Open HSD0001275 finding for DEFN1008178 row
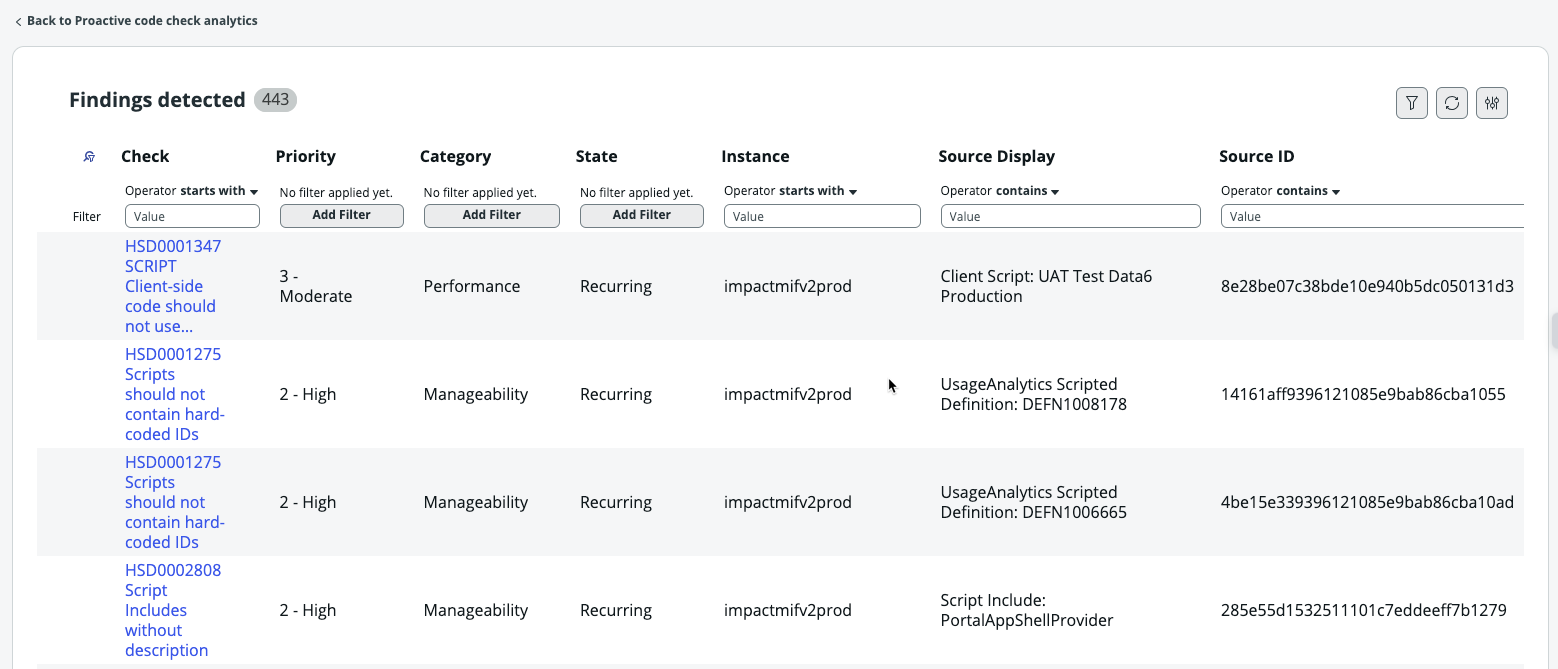The height and width of the screenshot is (669, 1558). point(175,394)
